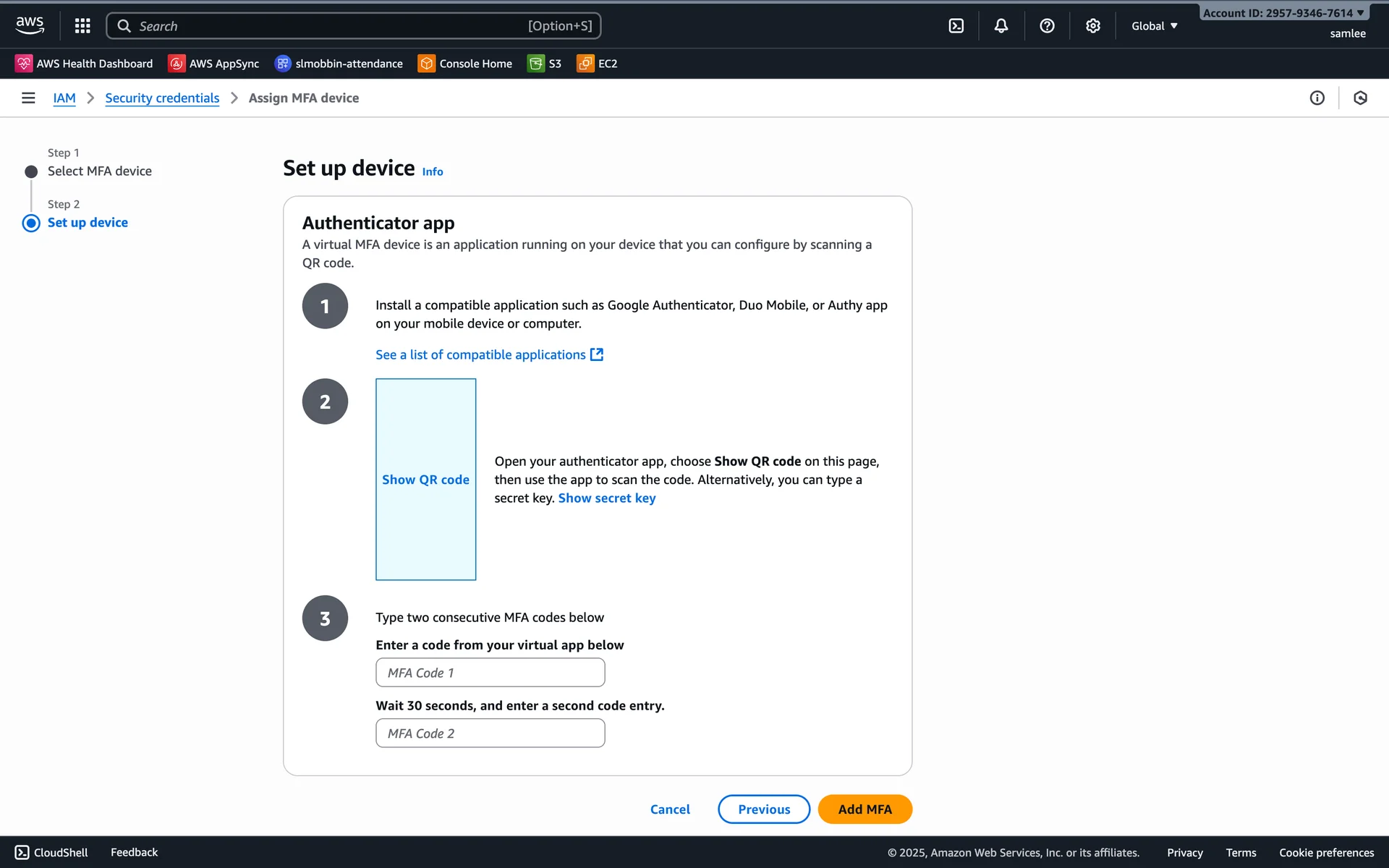
Task: Launch CloudShell from top navigation icon
Action: (x=956, y=26)
